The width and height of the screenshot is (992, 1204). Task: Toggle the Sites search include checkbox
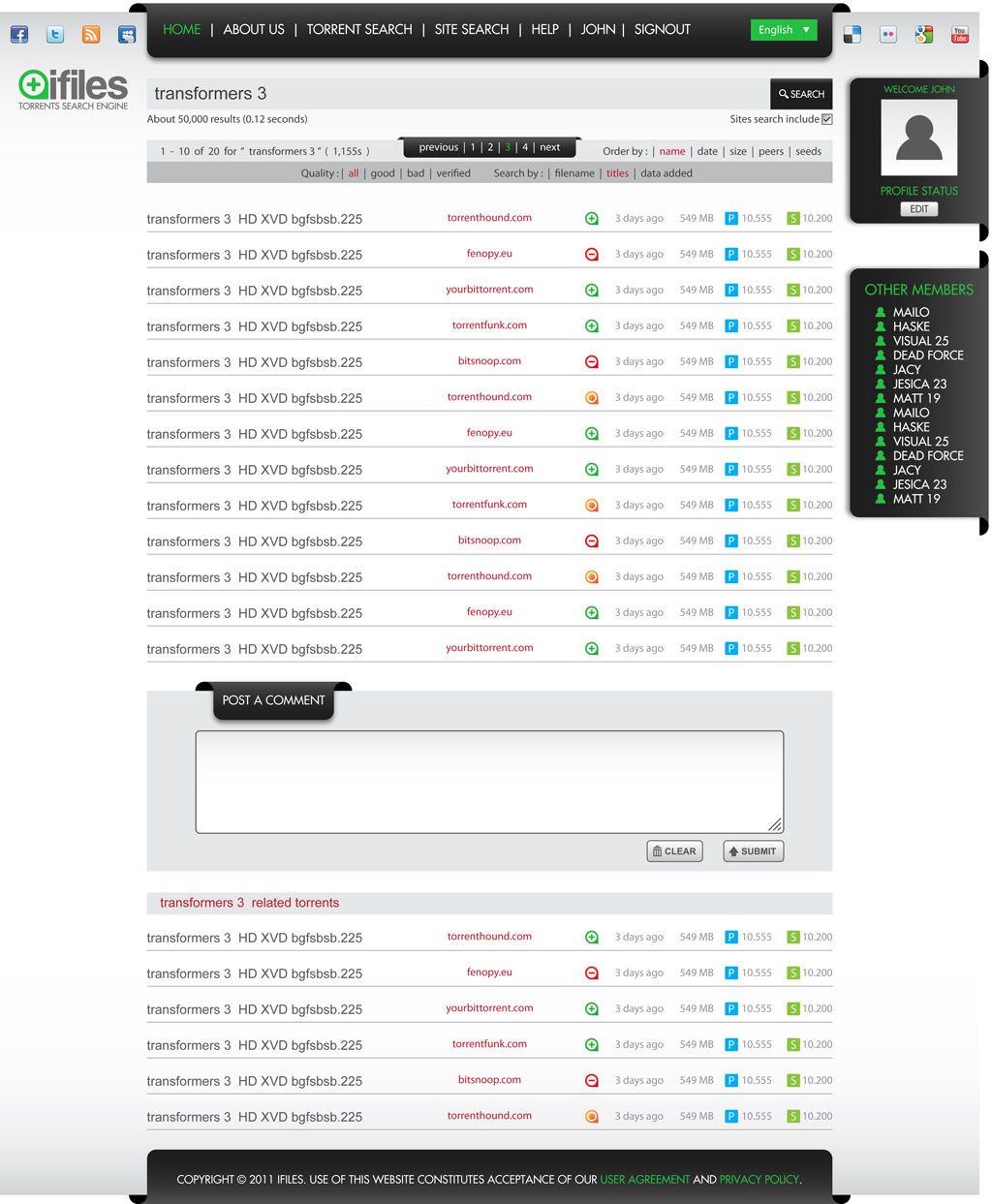coord(827,119)
